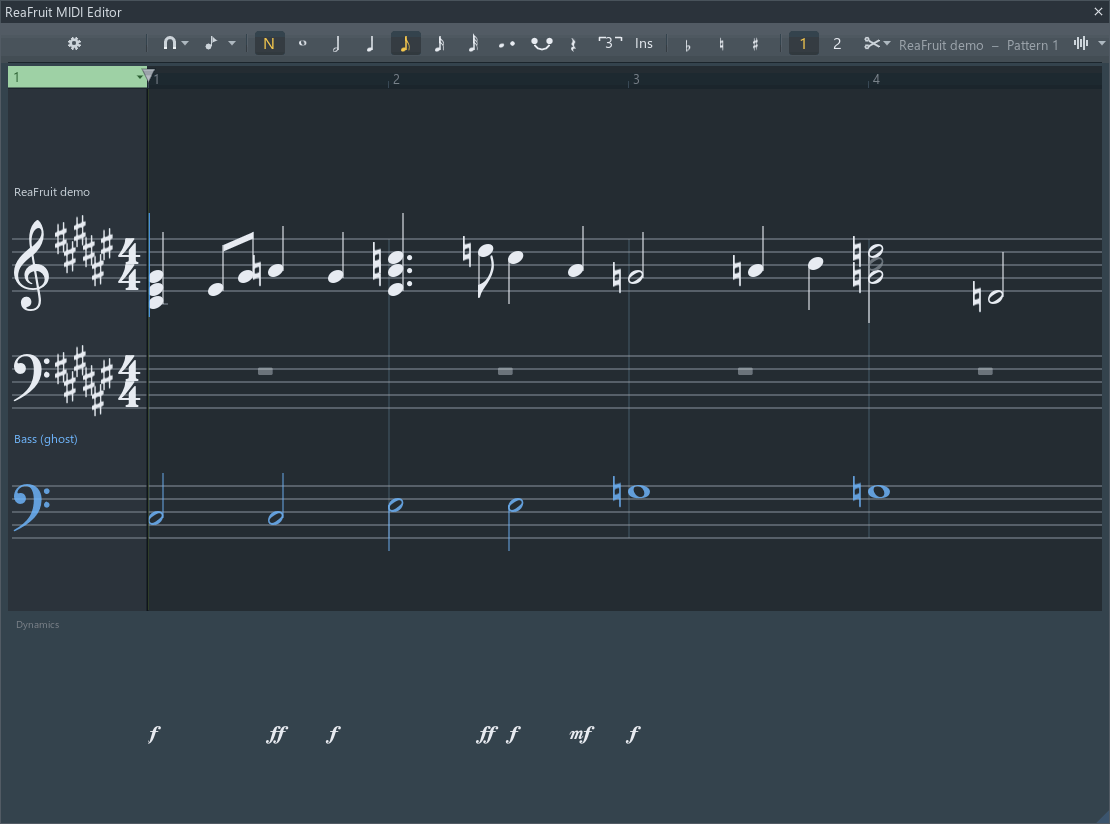The width and height of the screenshot is (1110, 824).
Task: Toggle the N note input mode
Action: click(269, 44)
